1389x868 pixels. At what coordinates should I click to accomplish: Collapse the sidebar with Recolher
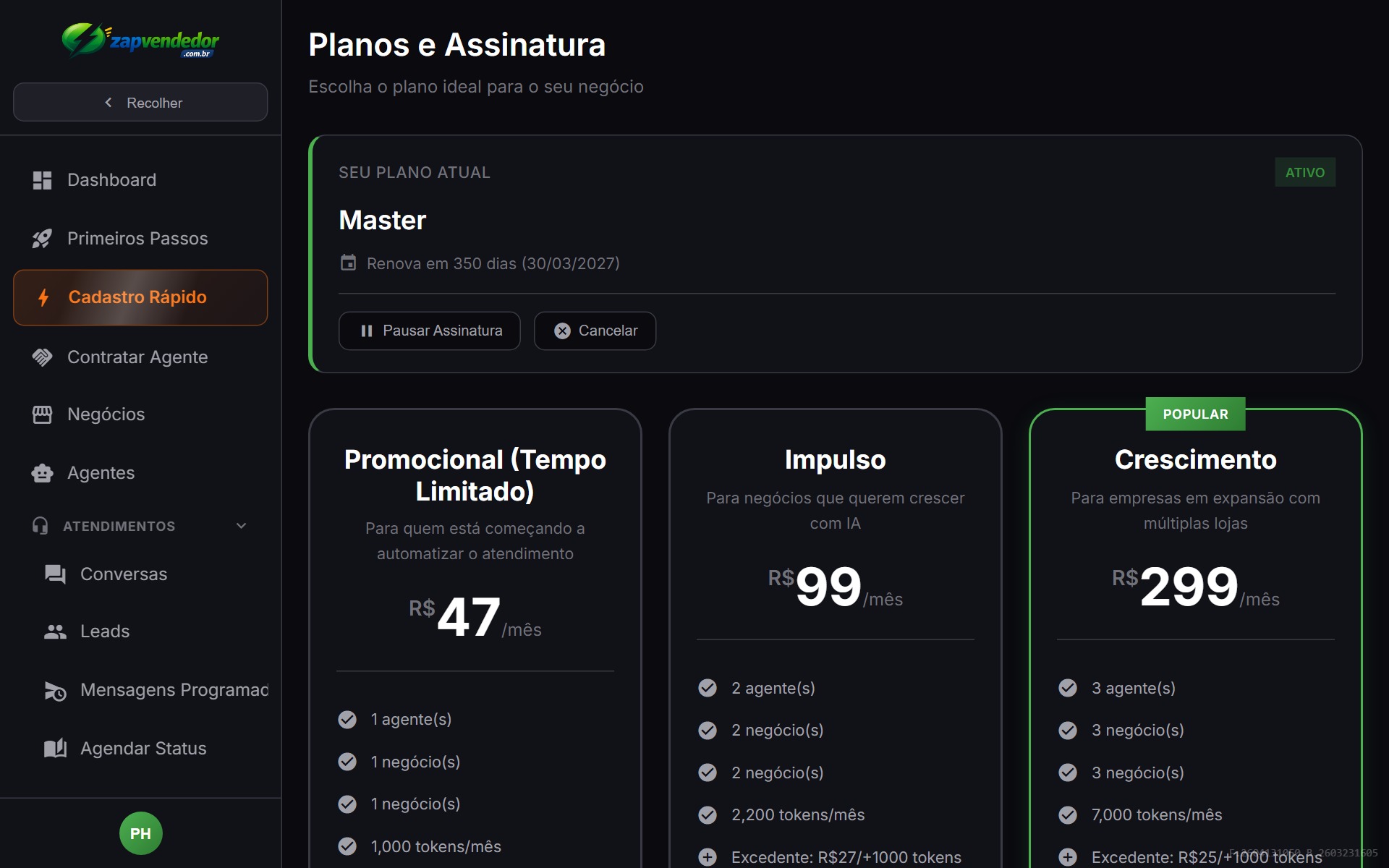click(140, 102)
